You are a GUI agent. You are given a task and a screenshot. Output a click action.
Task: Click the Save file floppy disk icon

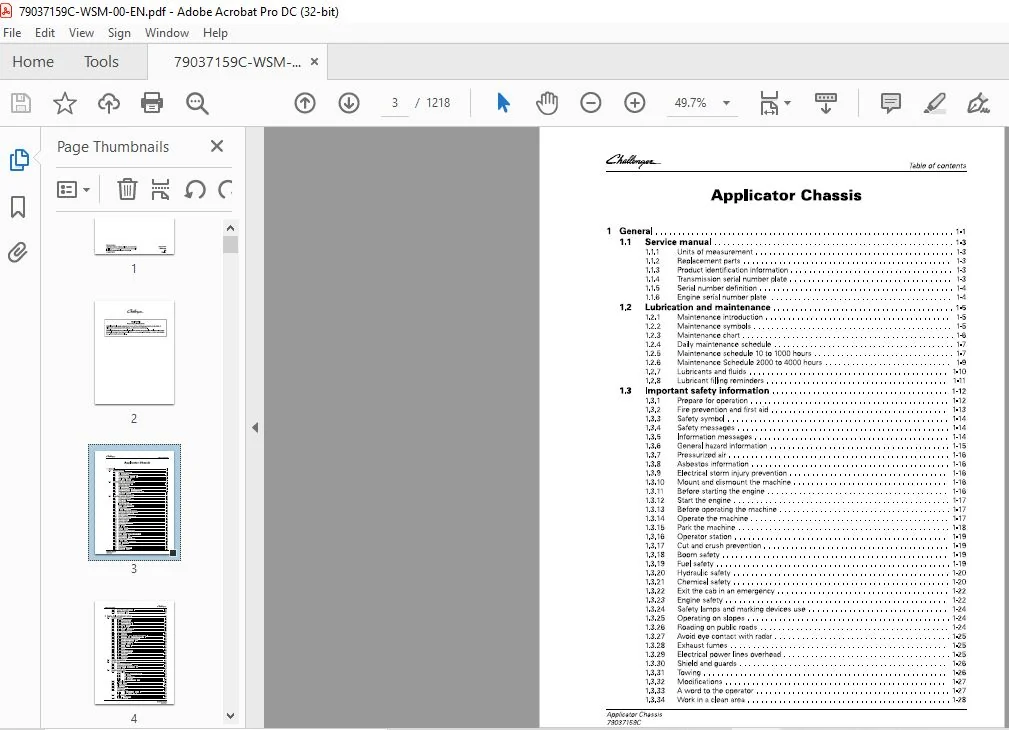(21, 103)
